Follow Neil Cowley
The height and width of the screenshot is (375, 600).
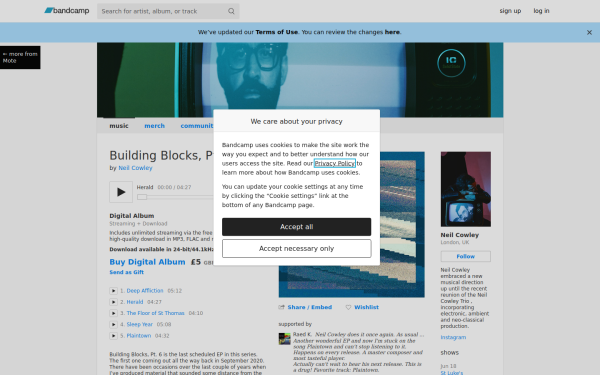(x=466, y=256)
